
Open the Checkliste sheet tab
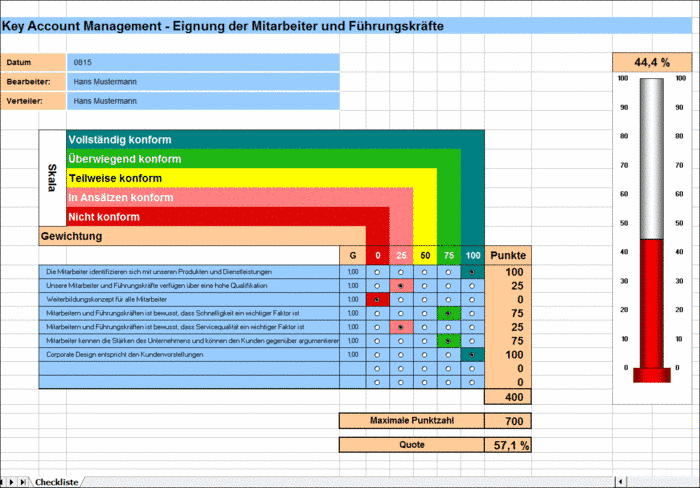[57, 482]
